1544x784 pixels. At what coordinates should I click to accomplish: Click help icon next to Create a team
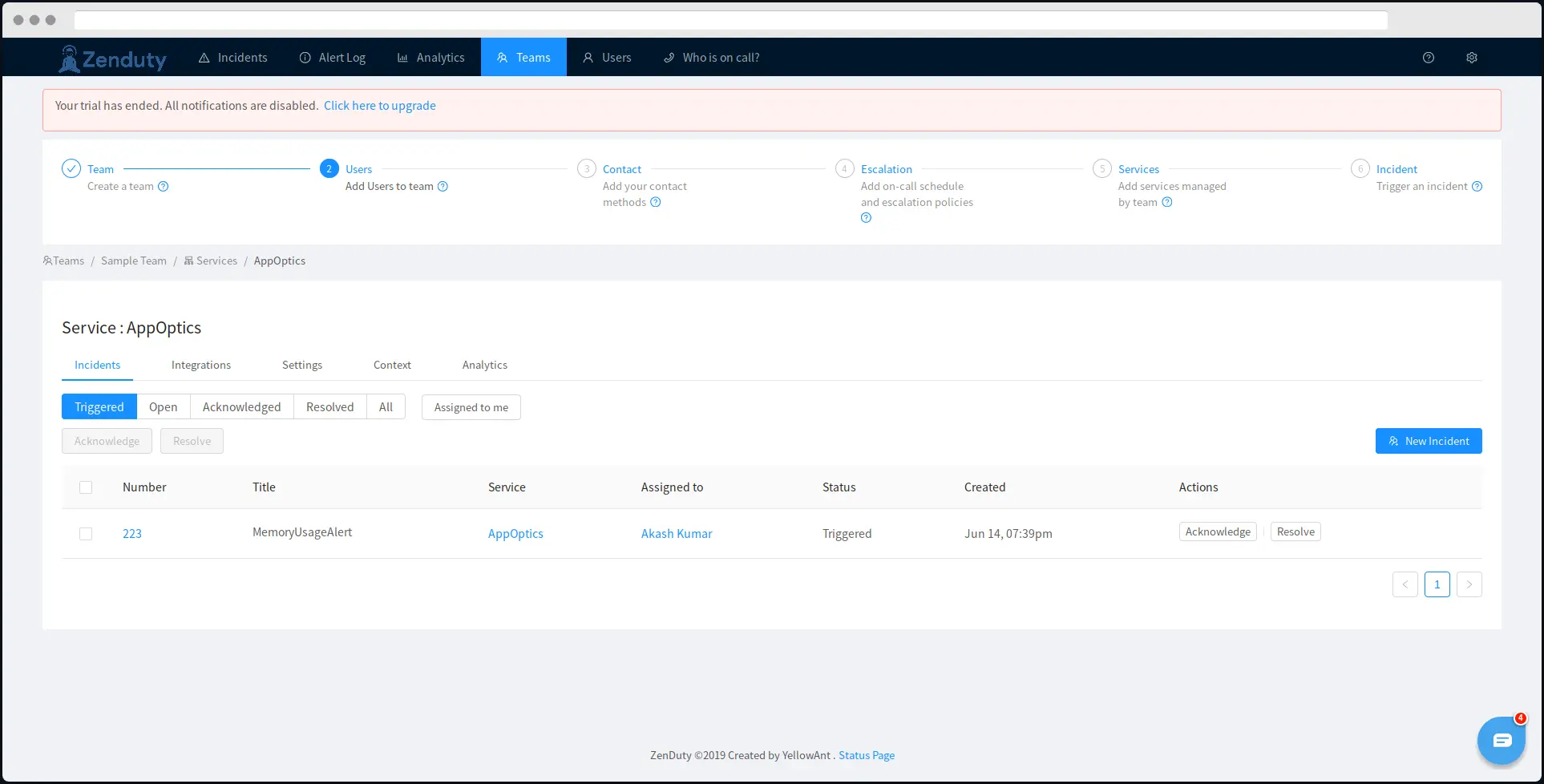point(164,187)
